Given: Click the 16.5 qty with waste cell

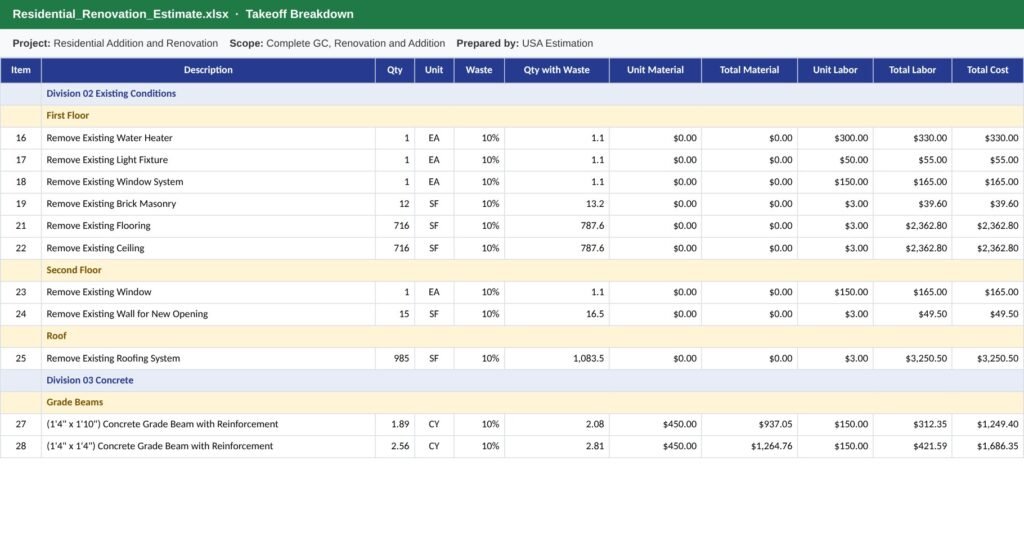Looking at the screenshot, I should tap(556, 314).
